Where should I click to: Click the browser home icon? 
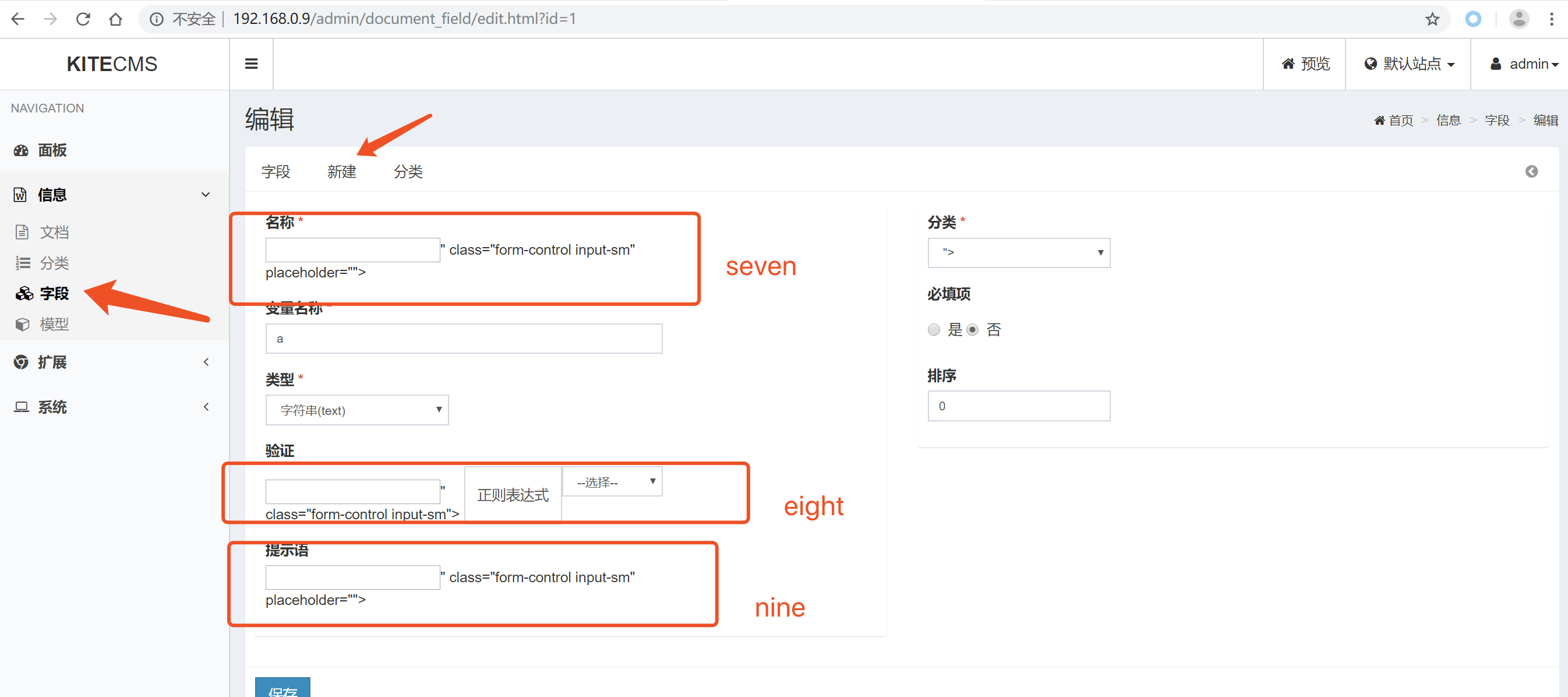click(116, 19)
